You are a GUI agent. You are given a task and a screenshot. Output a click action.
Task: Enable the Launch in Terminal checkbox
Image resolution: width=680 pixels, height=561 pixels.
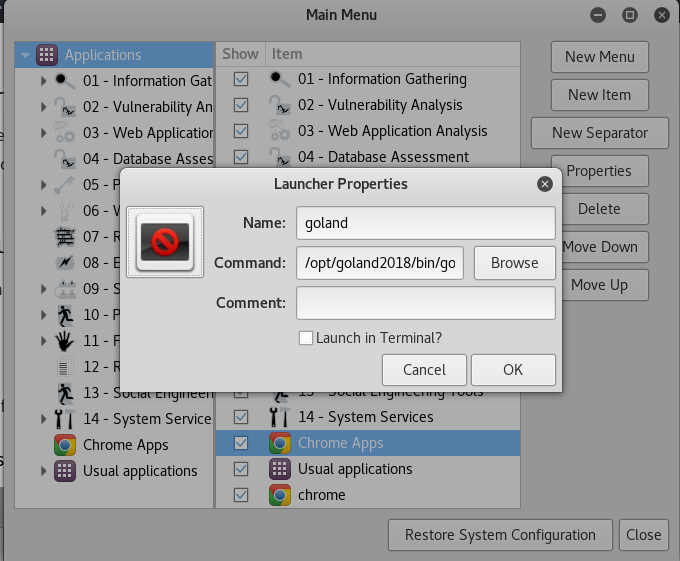click(x=306, y=338)
